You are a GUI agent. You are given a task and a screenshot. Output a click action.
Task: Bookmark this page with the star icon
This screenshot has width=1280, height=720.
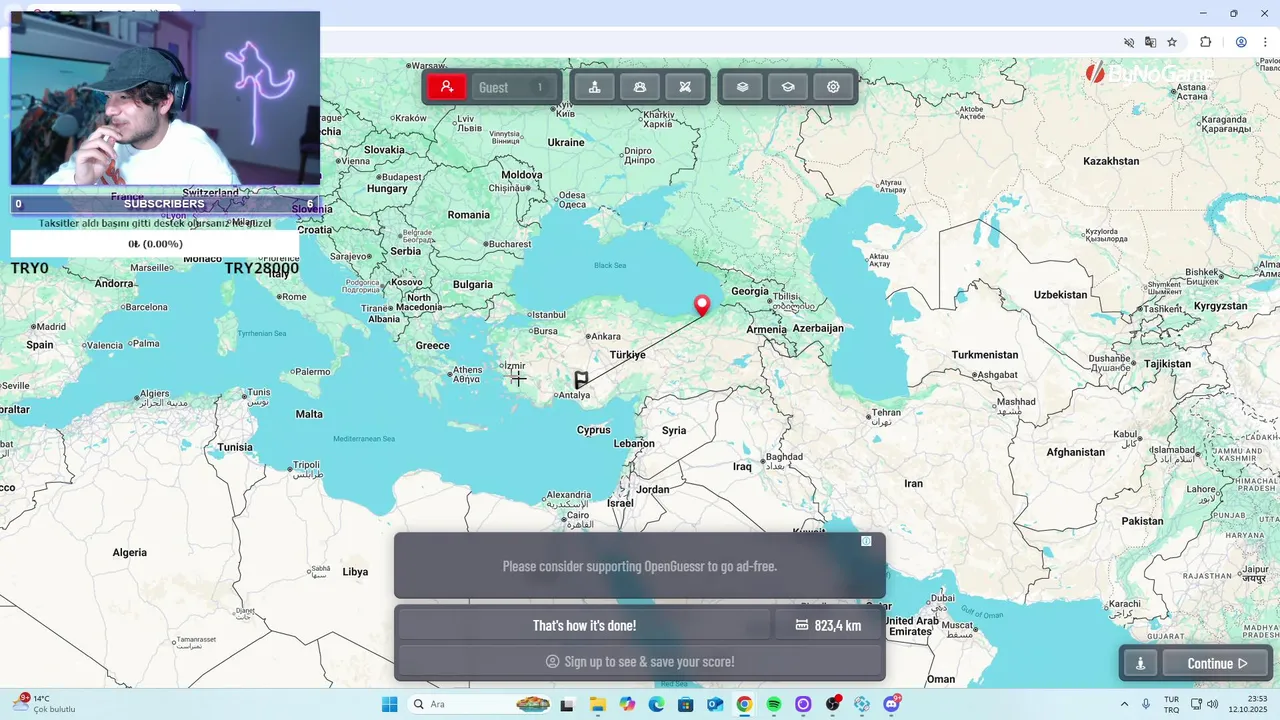click(1172, 42)
